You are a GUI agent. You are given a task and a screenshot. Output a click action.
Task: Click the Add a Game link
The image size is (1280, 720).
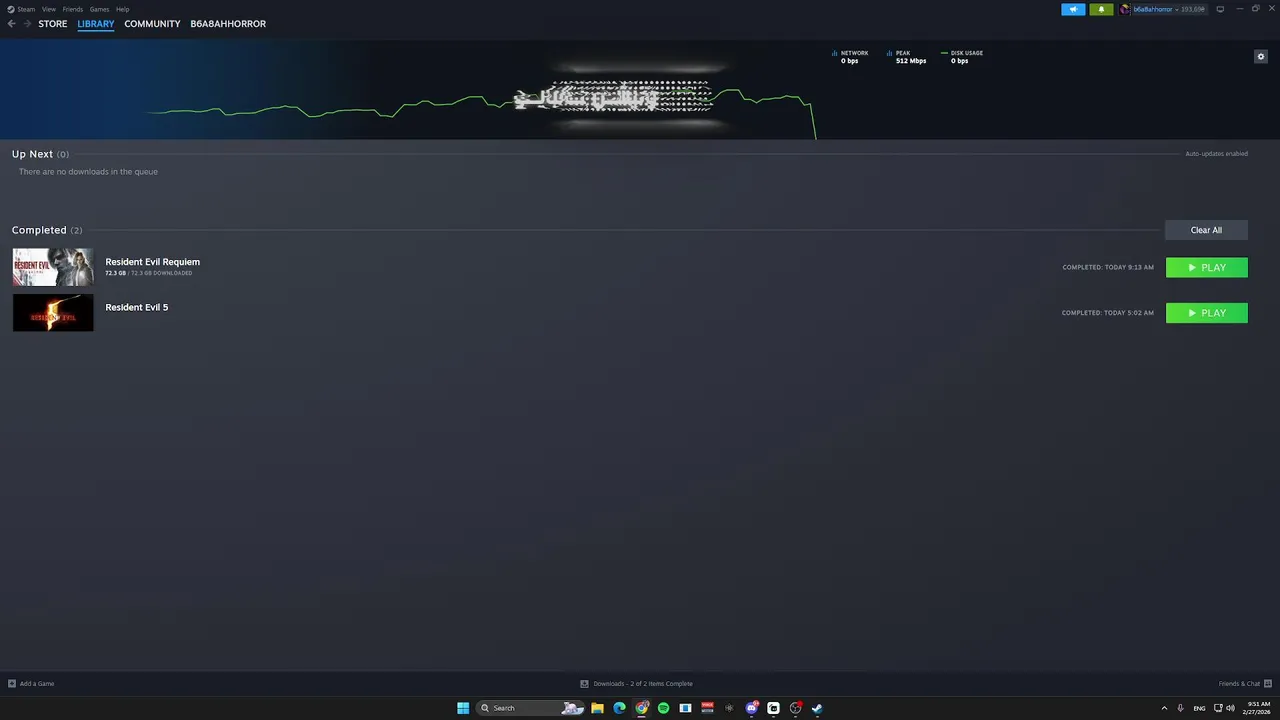pyautogui.click(x=37, y=684)
